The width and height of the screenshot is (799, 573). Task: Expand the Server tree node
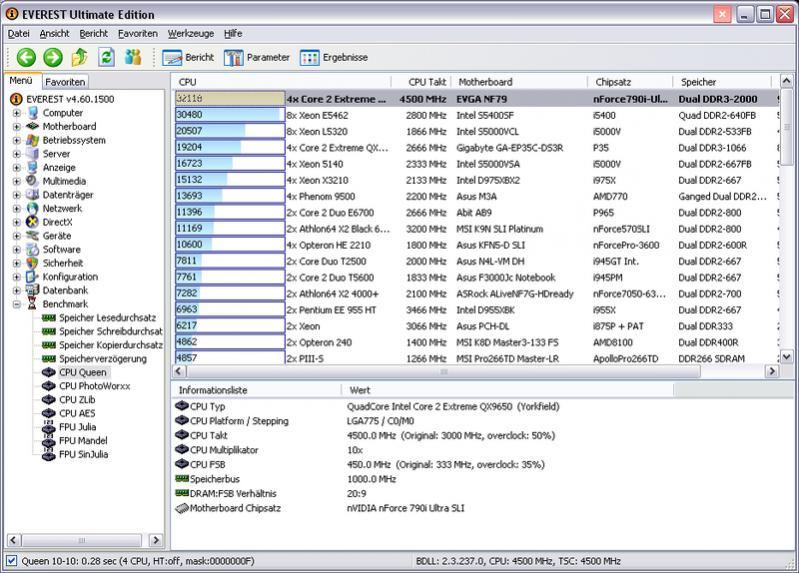click(17, 153)
